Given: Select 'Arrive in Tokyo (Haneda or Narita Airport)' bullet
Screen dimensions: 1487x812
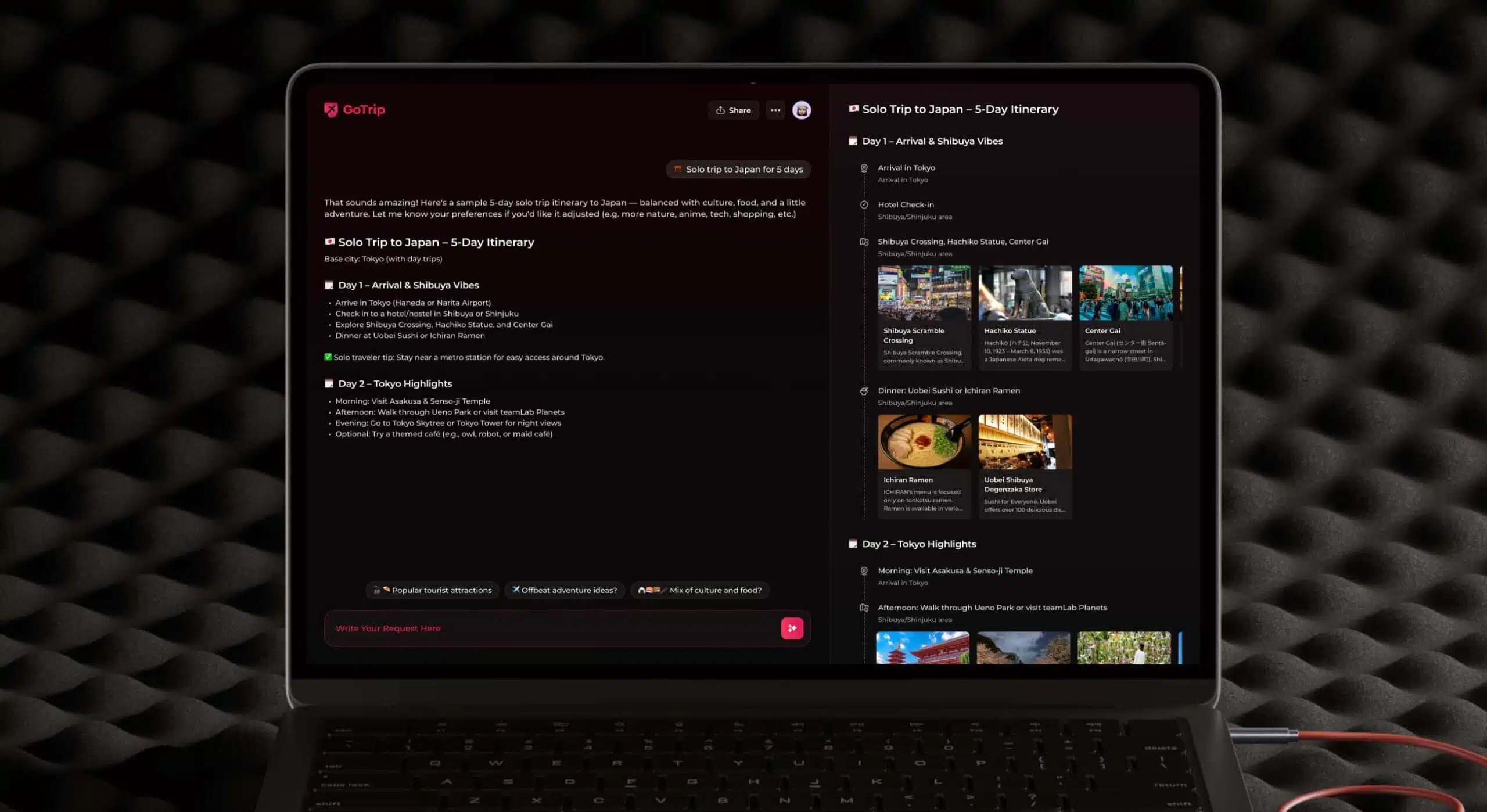Looking at the screenshot, I should tap(413, 303).
